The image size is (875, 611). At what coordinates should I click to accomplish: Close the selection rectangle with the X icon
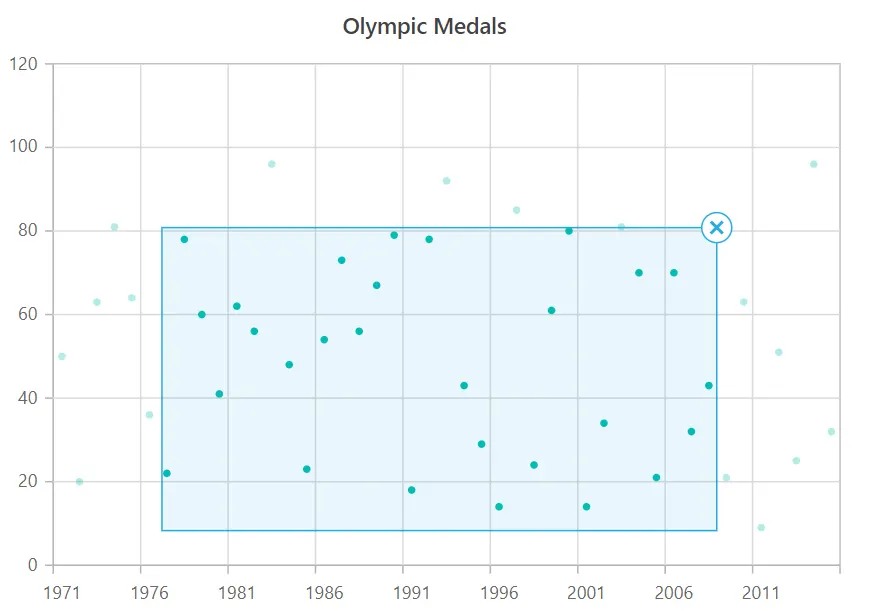(x=717, y=228)
